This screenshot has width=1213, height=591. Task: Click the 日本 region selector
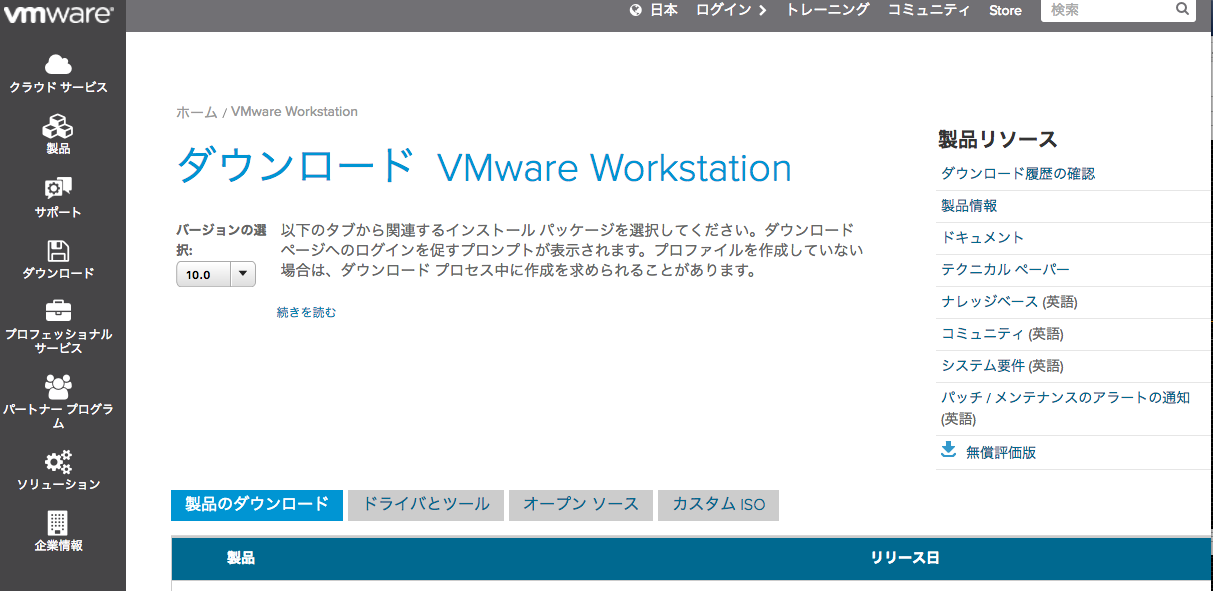coord(664,10)
